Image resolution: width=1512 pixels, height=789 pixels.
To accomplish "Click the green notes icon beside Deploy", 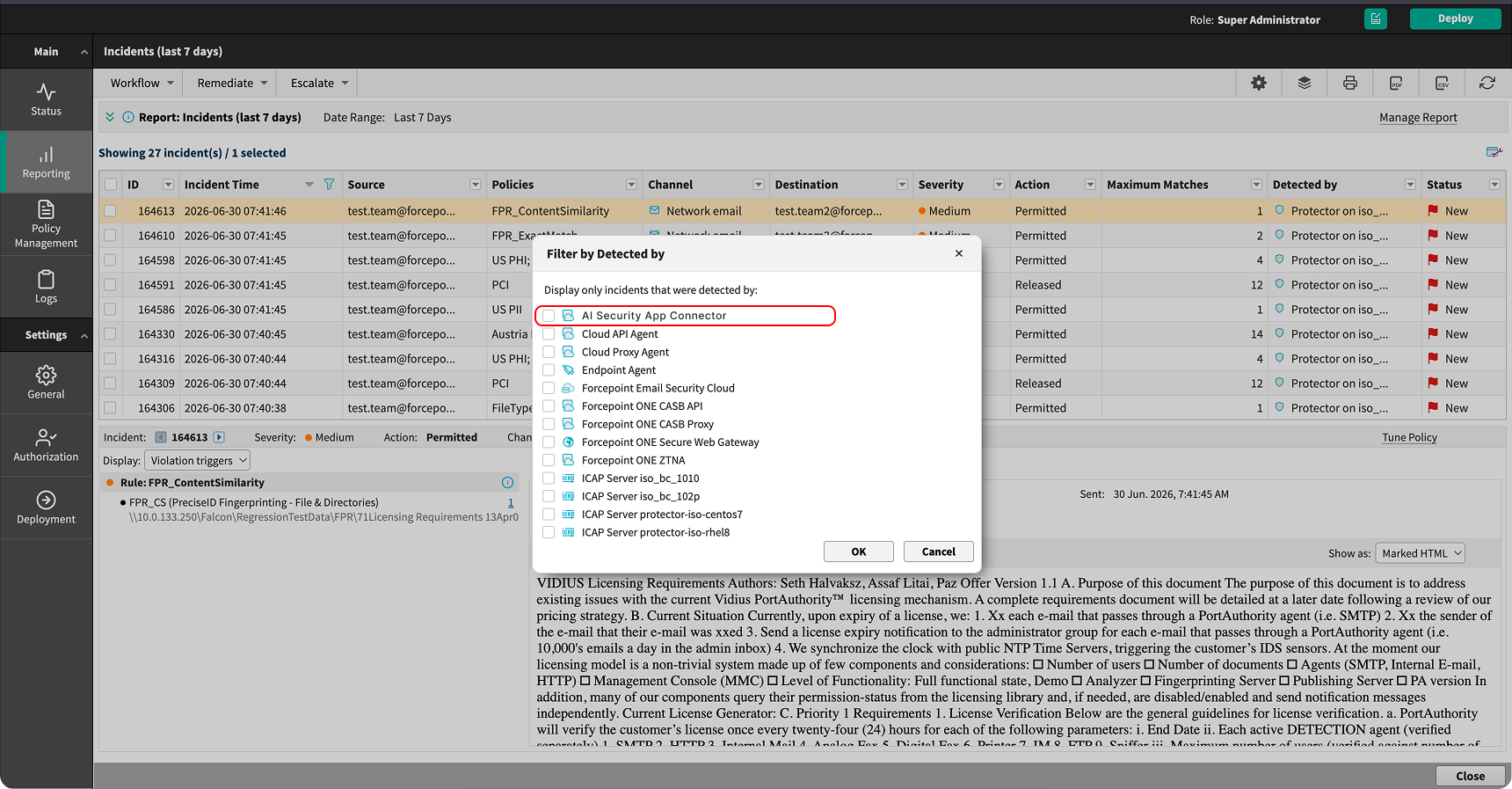I will coord(1376,18).
